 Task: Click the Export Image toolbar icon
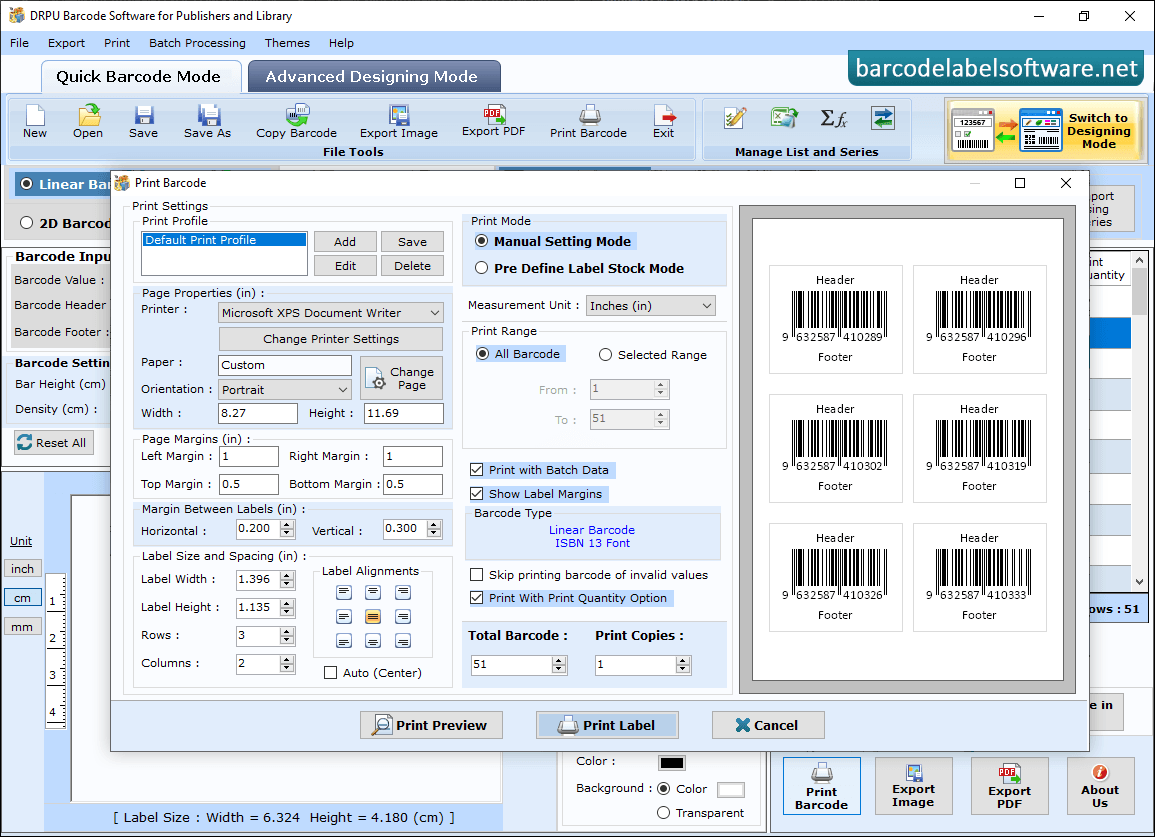pos(399,122)
